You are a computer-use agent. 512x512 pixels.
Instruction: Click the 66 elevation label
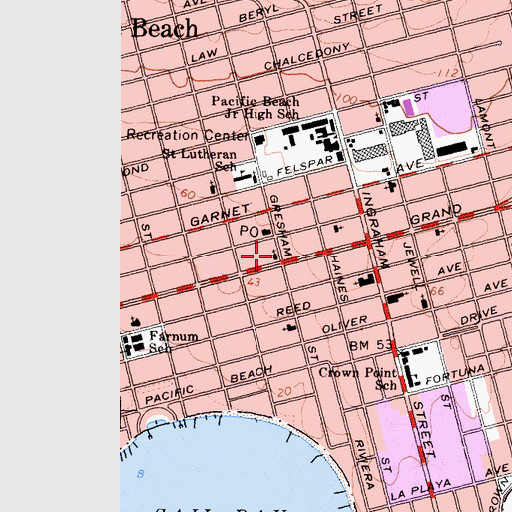click(x=437, y=291)
